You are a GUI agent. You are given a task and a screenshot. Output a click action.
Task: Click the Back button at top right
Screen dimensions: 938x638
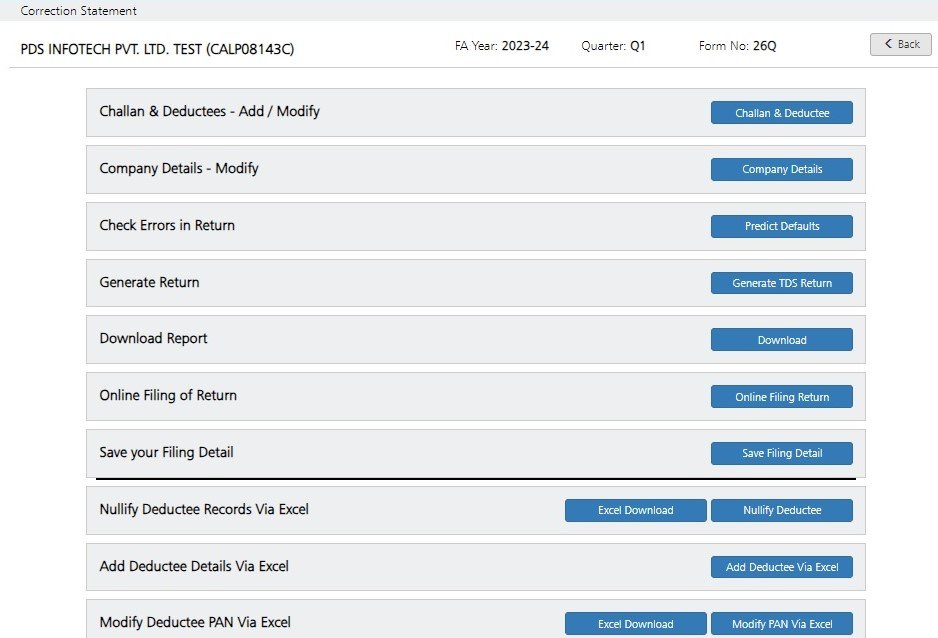click(899, 44)
